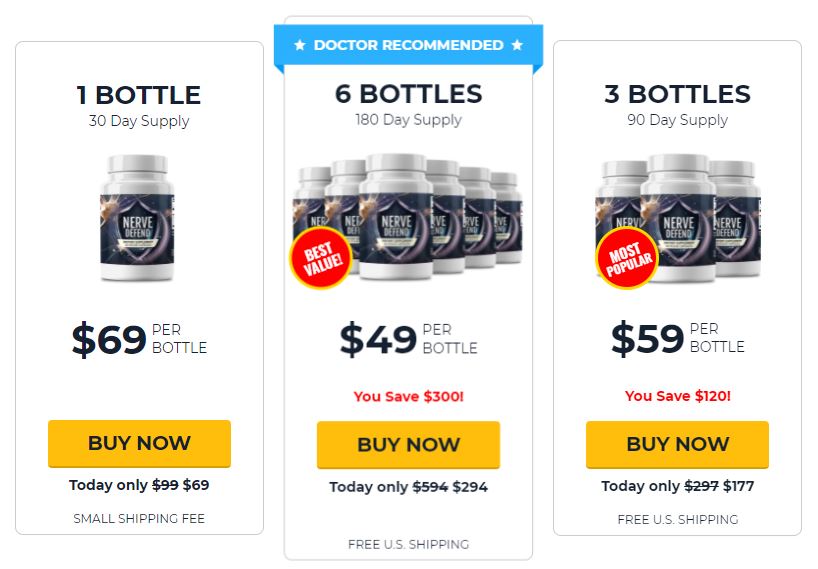Click the $59 per bottle price
Viewport: 818px width, 569px height.
(x=678, y=338)
